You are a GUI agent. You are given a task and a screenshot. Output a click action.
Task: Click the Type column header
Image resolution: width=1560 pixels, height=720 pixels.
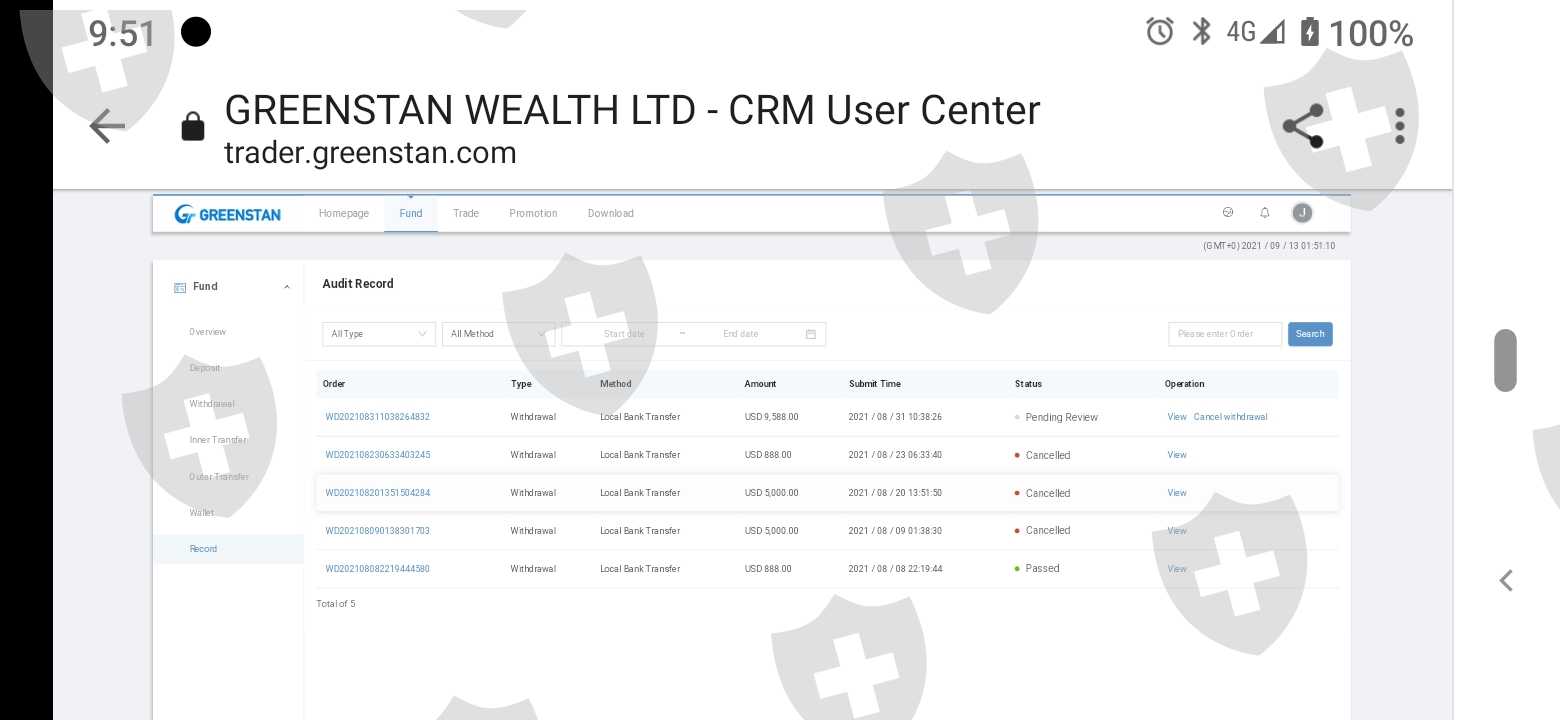[521, 384]
